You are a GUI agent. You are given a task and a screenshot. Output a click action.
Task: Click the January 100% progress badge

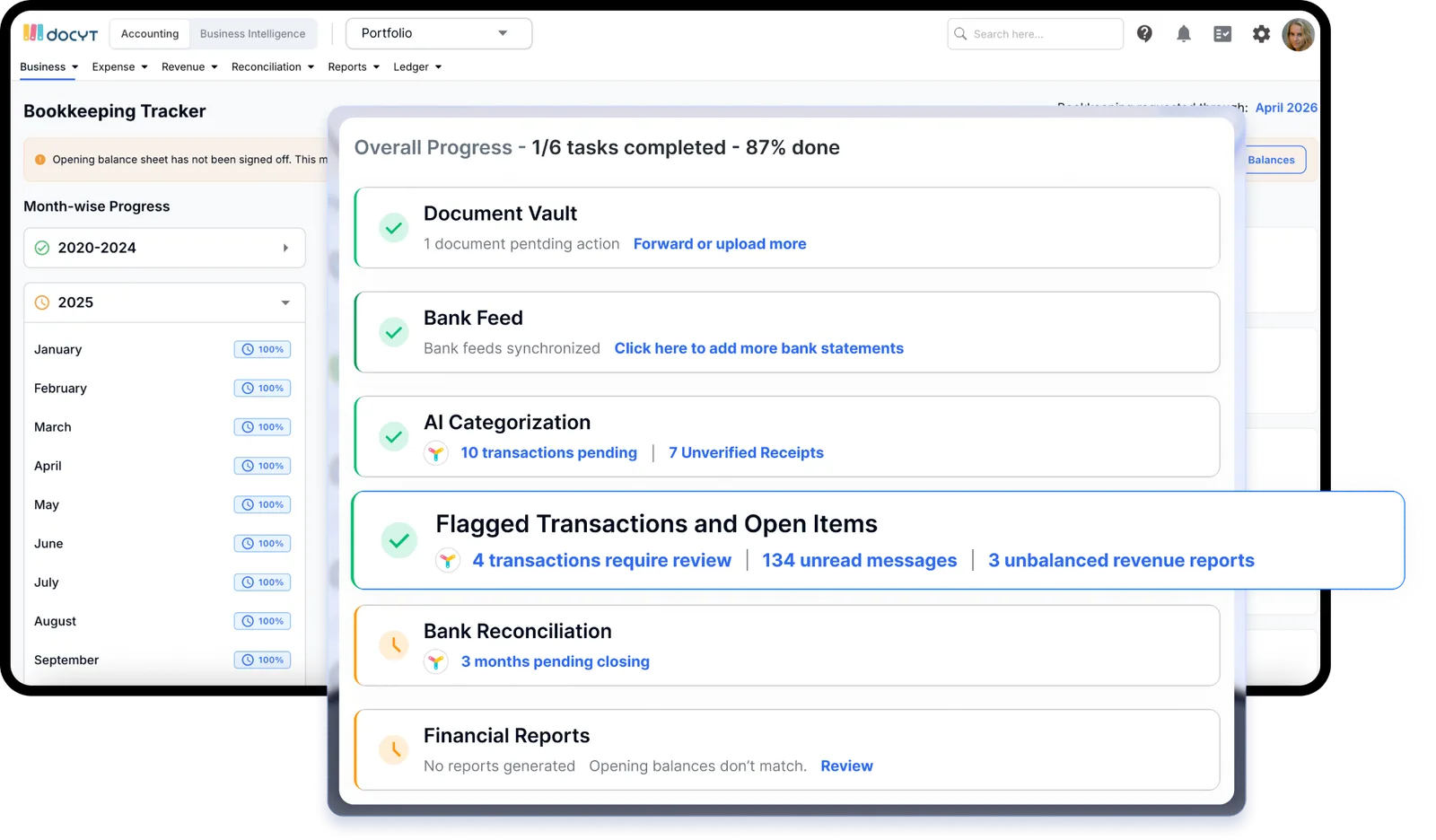(x=262, y=349)
